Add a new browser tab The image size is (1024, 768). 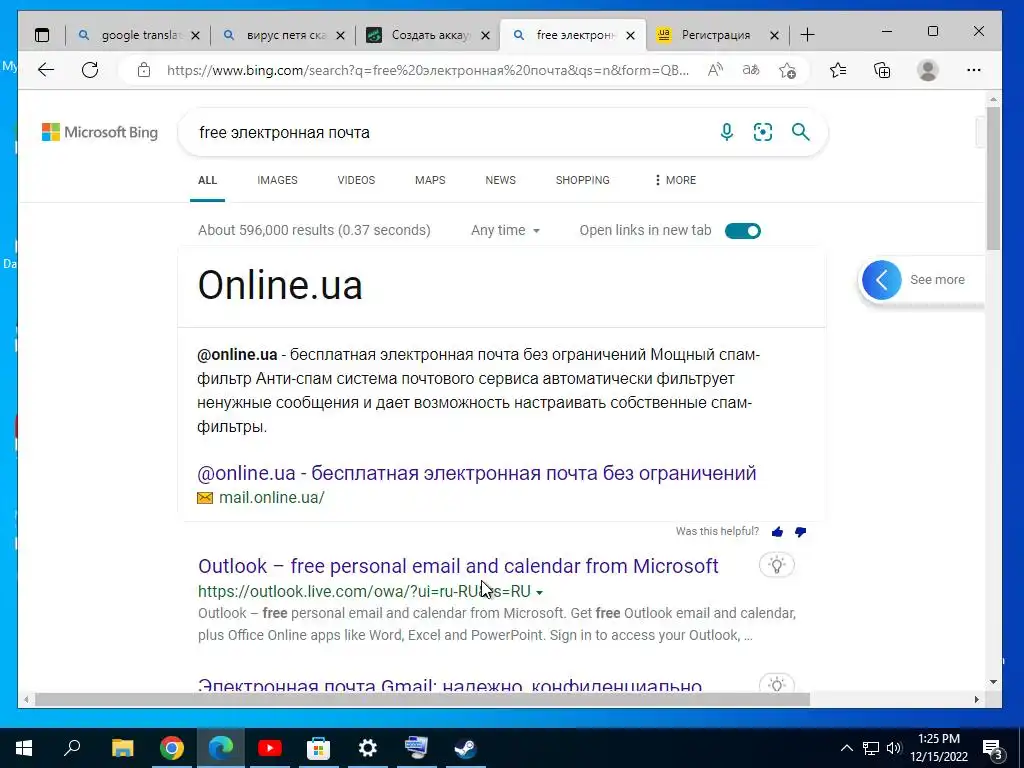(808, 35)
